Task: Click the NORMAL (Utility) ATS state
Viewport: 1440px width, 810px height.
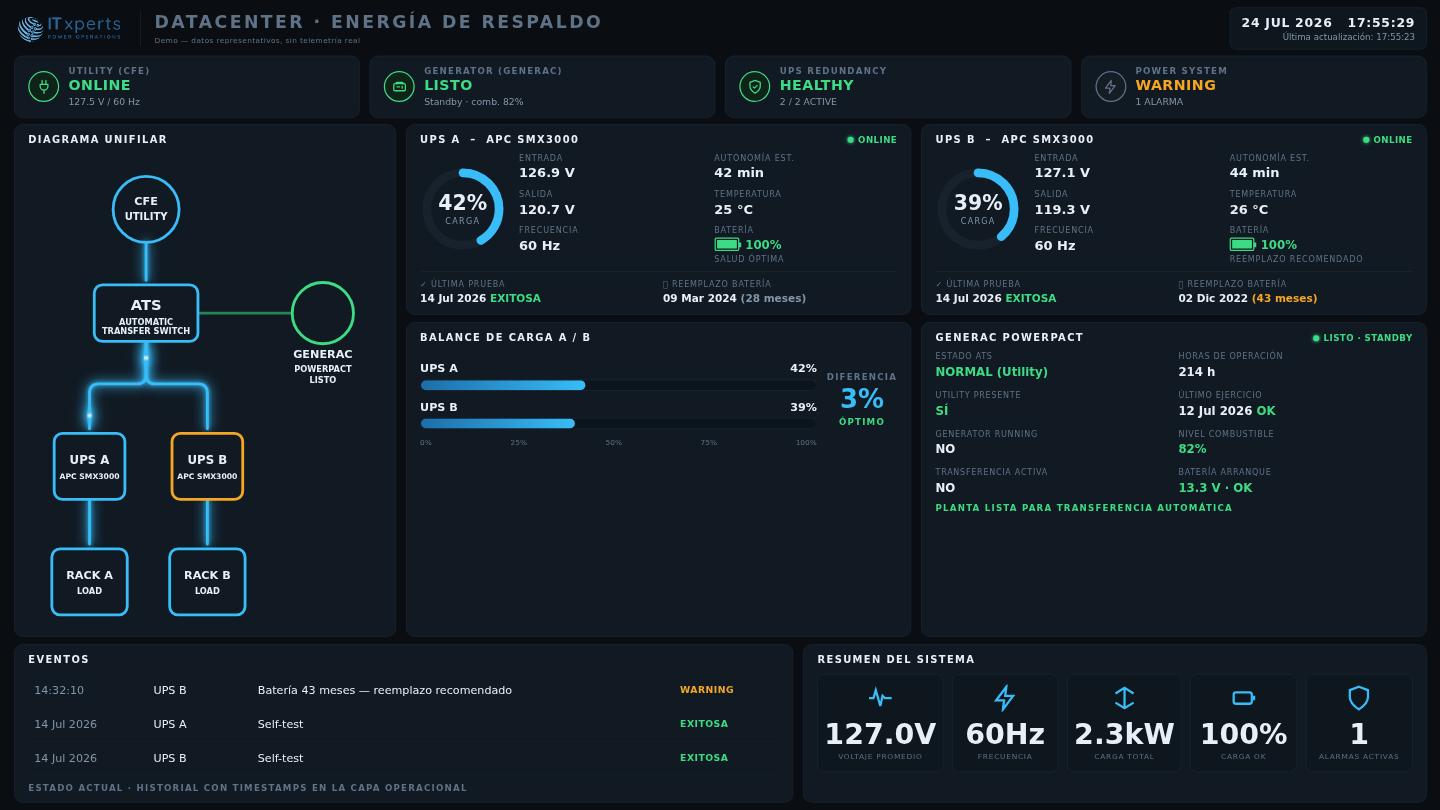Action: click(992, 372)
